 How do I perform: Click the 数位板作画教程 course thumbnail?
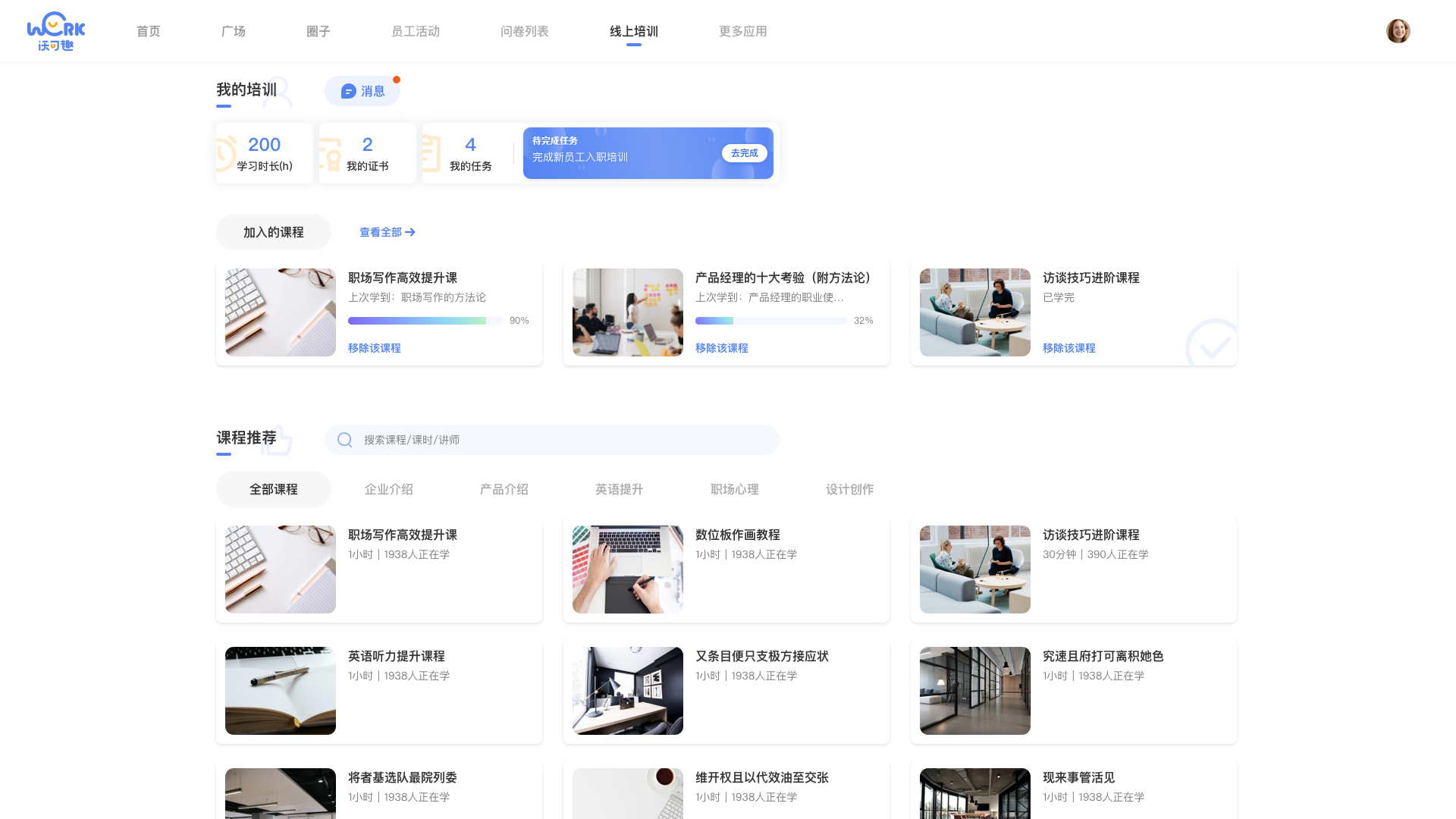[x=627, y=569]
